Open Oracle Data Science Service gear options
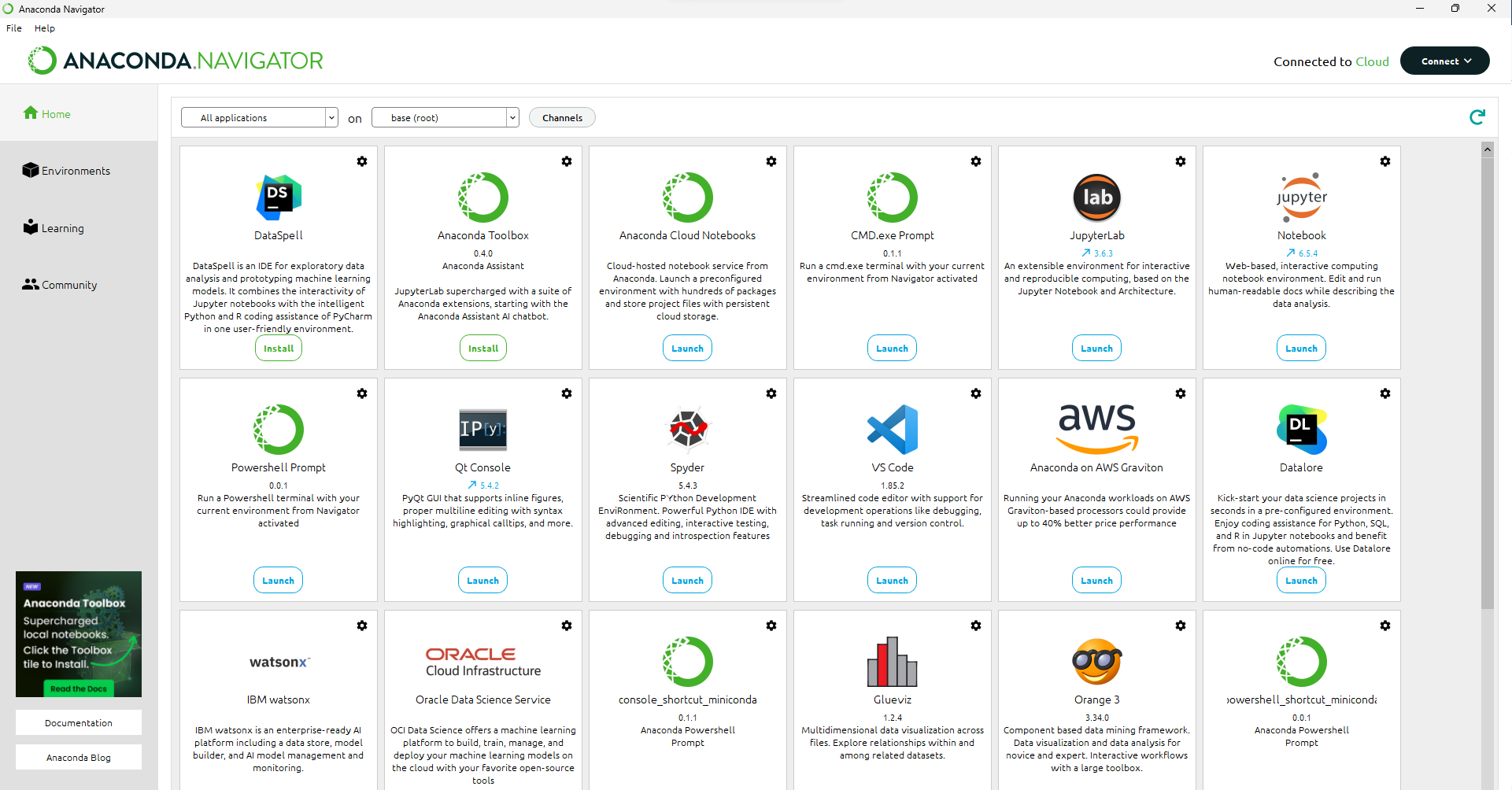This screenshot has height=790, width=1512. click(567, 626)
